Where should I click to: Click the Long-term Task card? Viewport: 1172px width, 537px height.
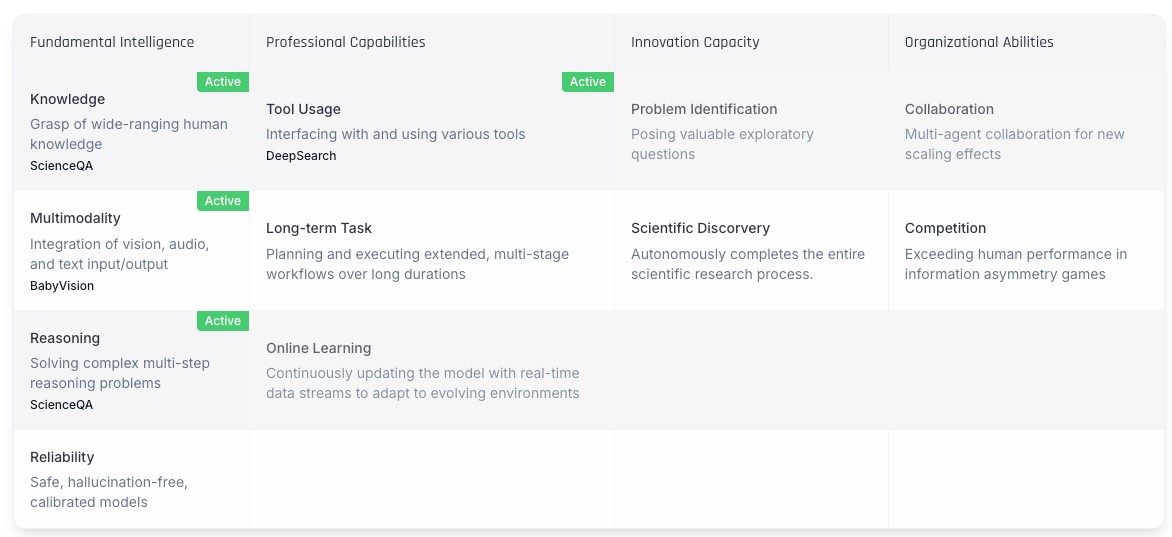(430, 250)
